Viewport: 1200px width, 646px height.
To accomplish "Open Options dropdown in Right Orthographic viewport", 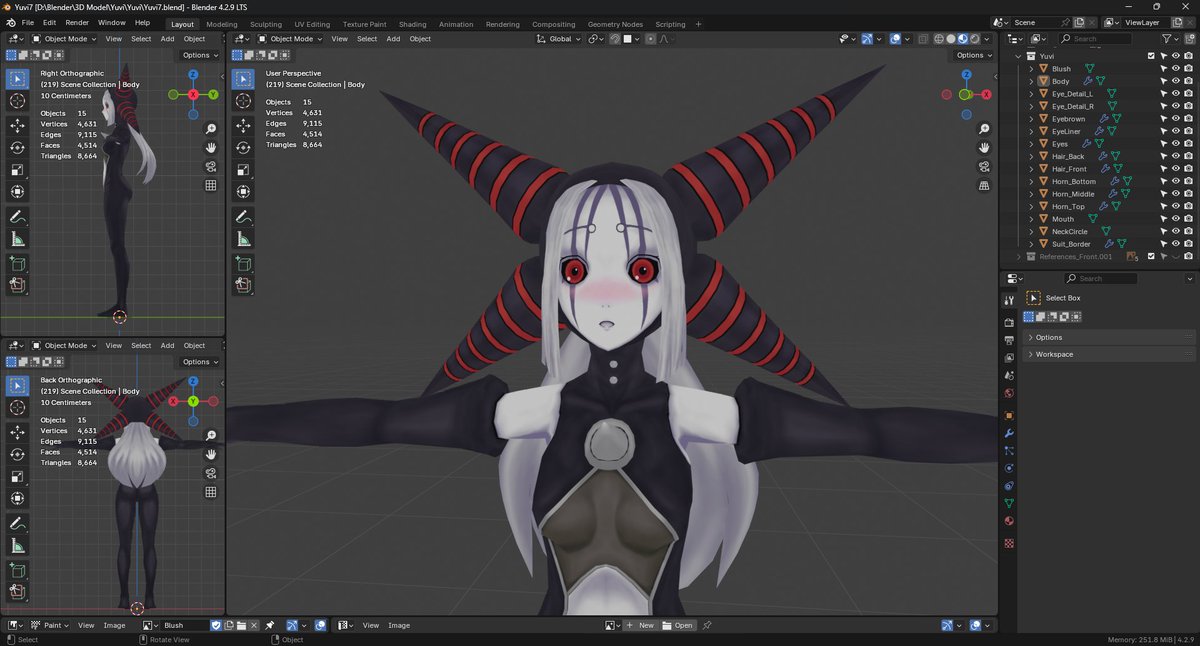I will pos(201,55).
